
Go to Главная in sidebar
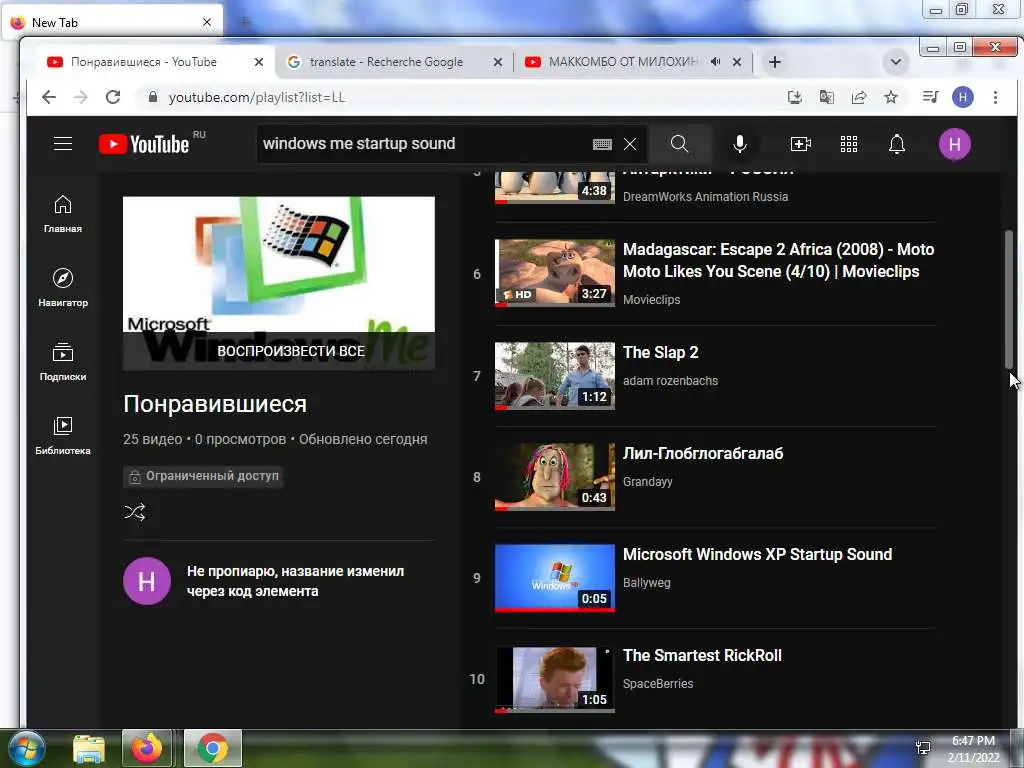point(63,214)
